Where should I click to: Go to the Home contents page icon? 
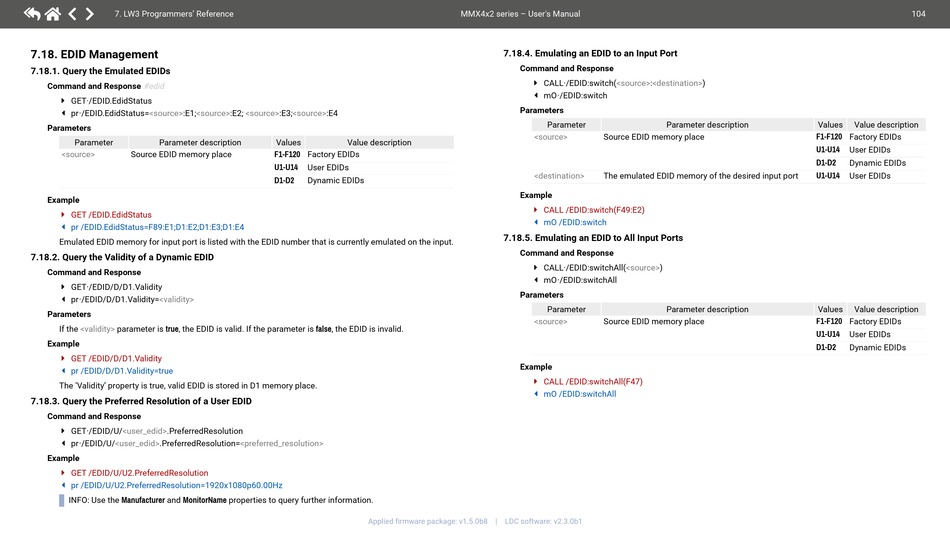[52, 14]
